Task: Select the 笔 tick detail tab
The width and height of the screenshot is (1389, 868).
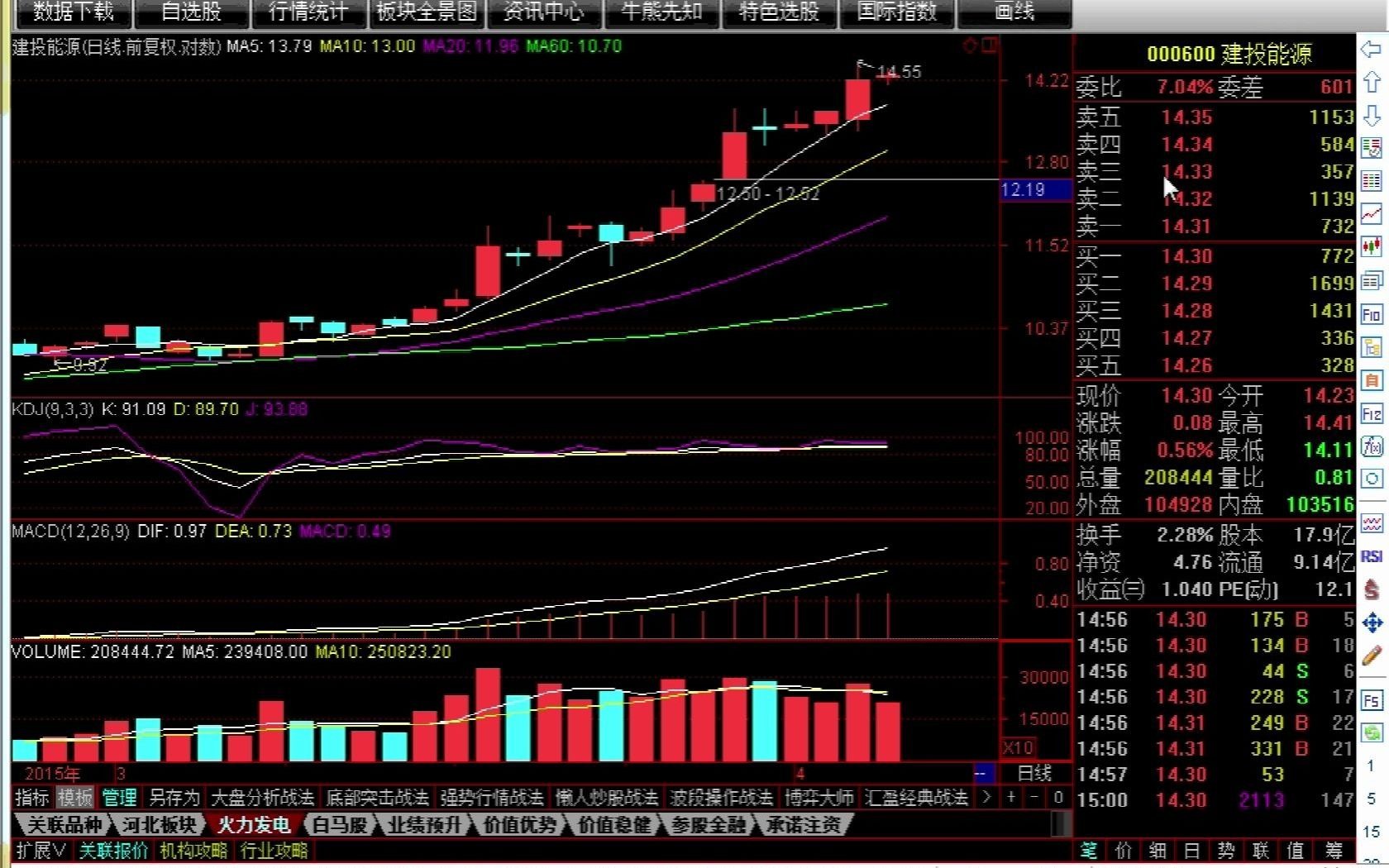Action: (1089, 851)
